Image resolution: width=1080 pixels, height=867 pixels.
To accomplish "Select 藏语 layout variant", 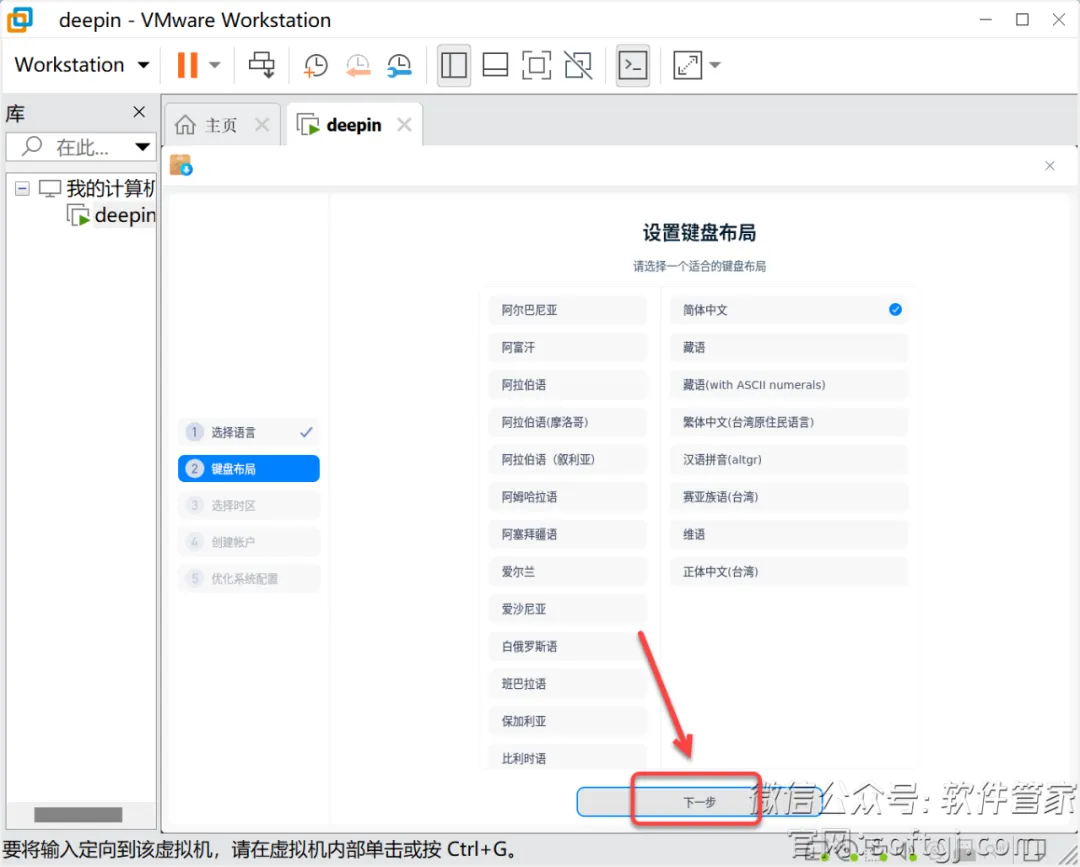I will [789, 347].
